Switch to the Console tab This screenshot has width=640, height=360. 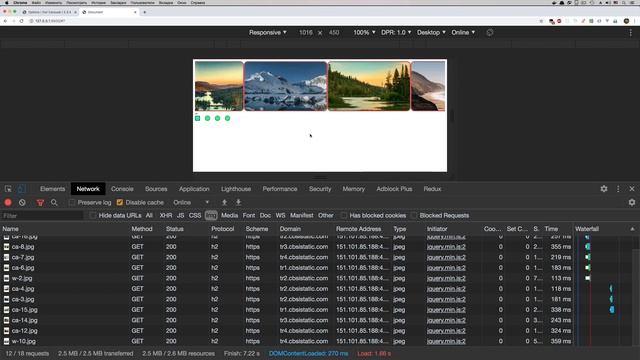122,189
